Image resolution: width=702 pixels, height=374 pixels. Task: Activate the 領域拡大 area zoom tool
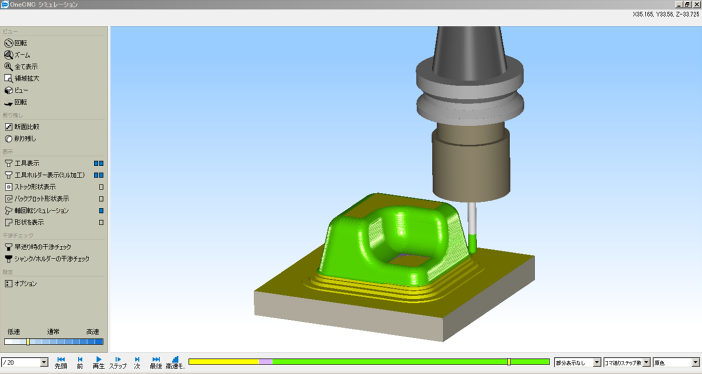coord(21,78)
